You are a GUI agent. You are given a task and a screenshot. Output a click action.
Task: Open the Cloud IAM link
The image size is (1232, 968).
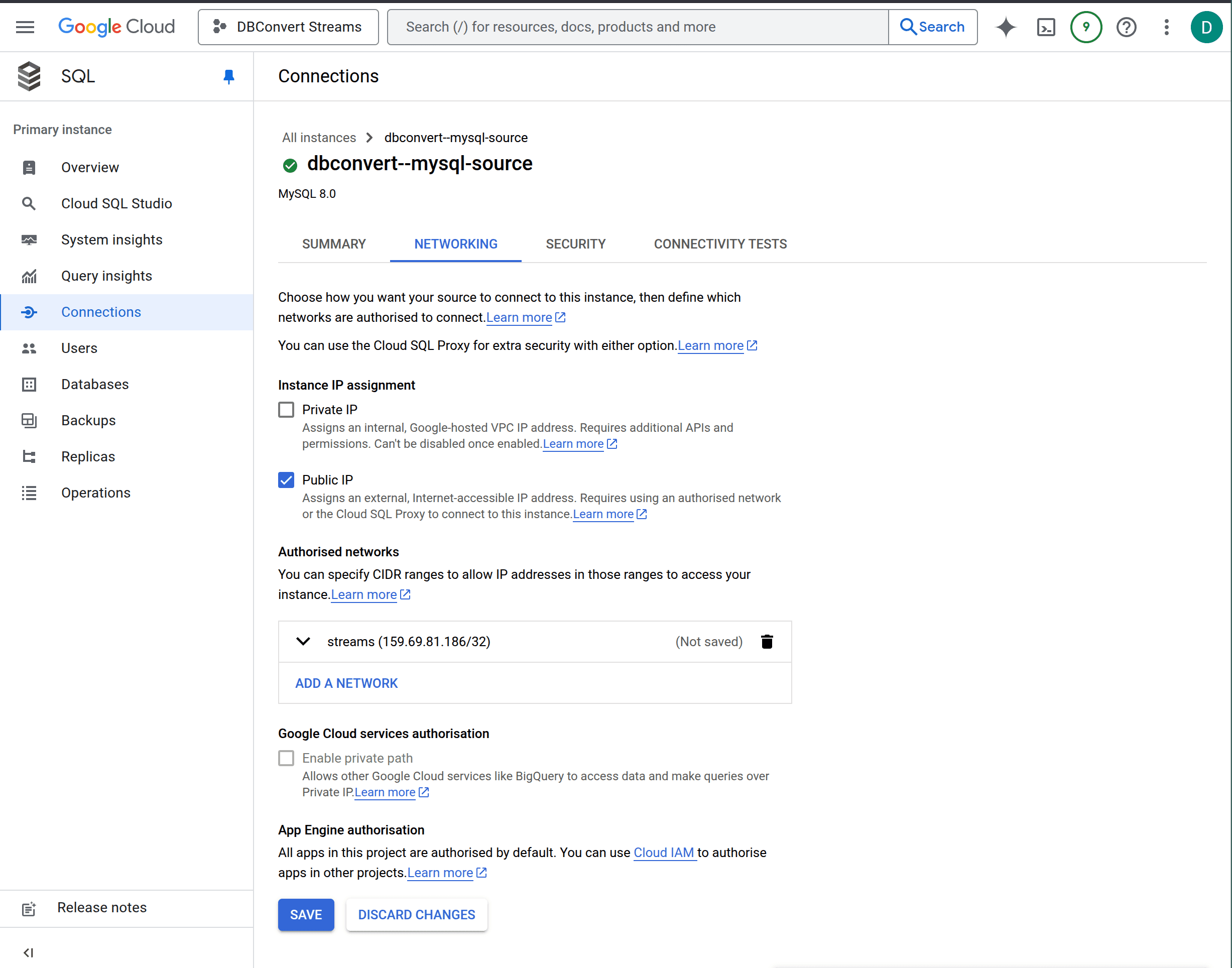point(664,853)
